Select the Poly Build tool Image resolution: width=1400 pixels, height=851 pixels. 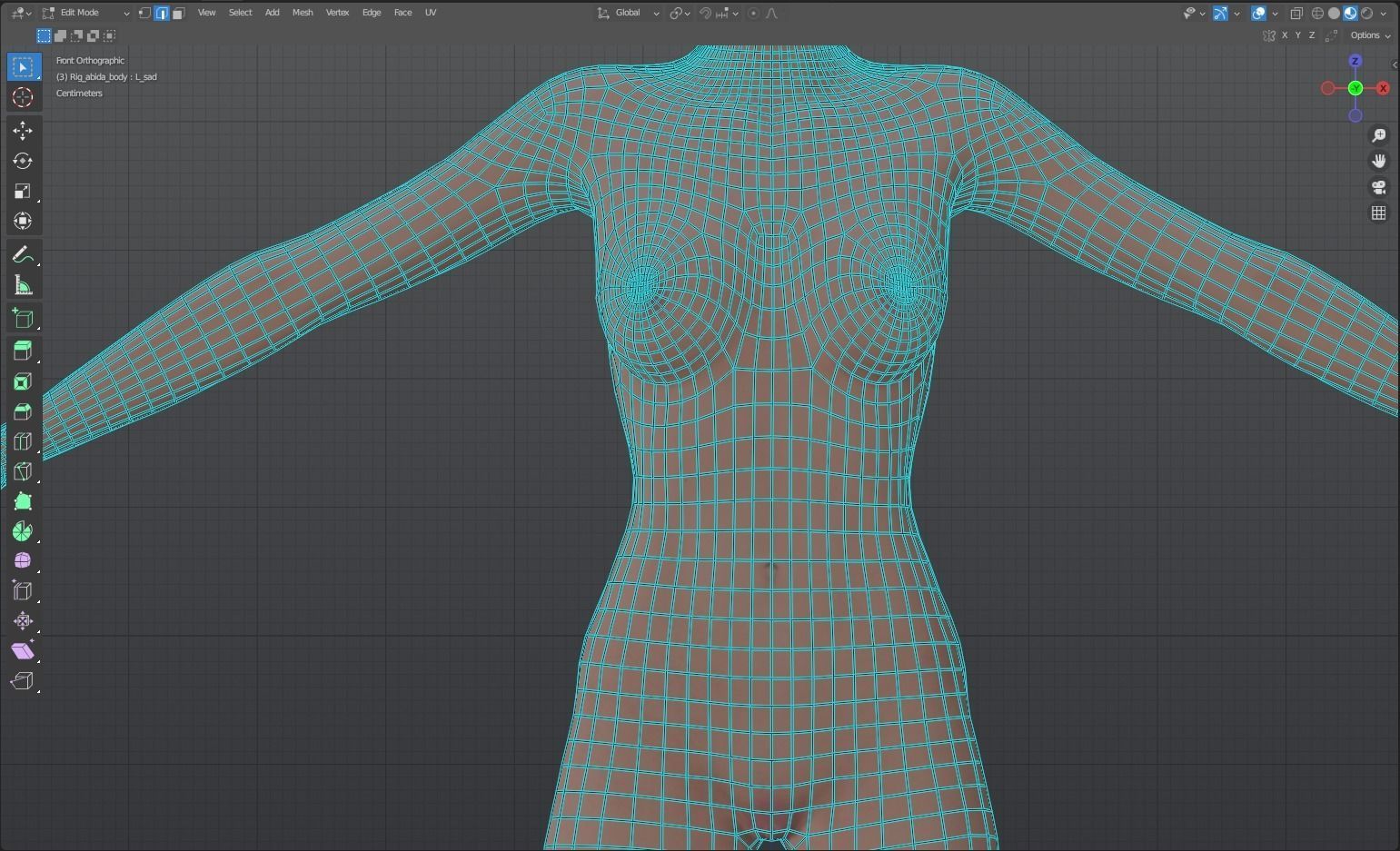pyautogui.click(x=23, y=501)
